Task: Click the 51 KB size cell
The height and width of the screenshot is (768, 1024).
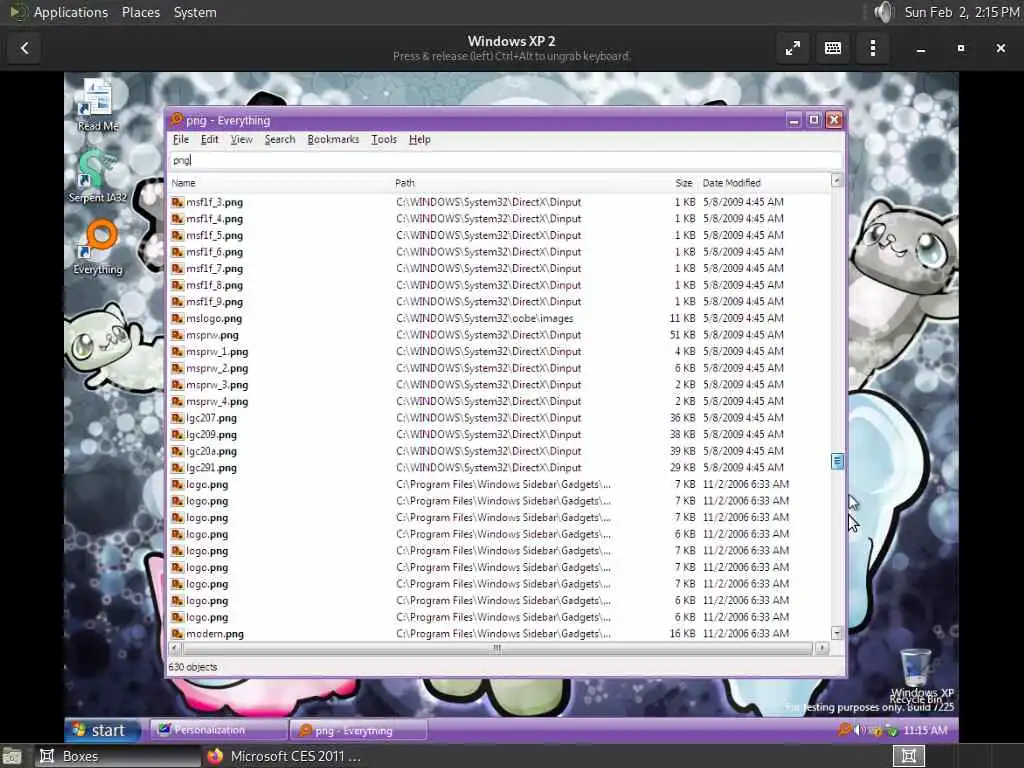Action: pyautogui.click(x=682, y=335)
